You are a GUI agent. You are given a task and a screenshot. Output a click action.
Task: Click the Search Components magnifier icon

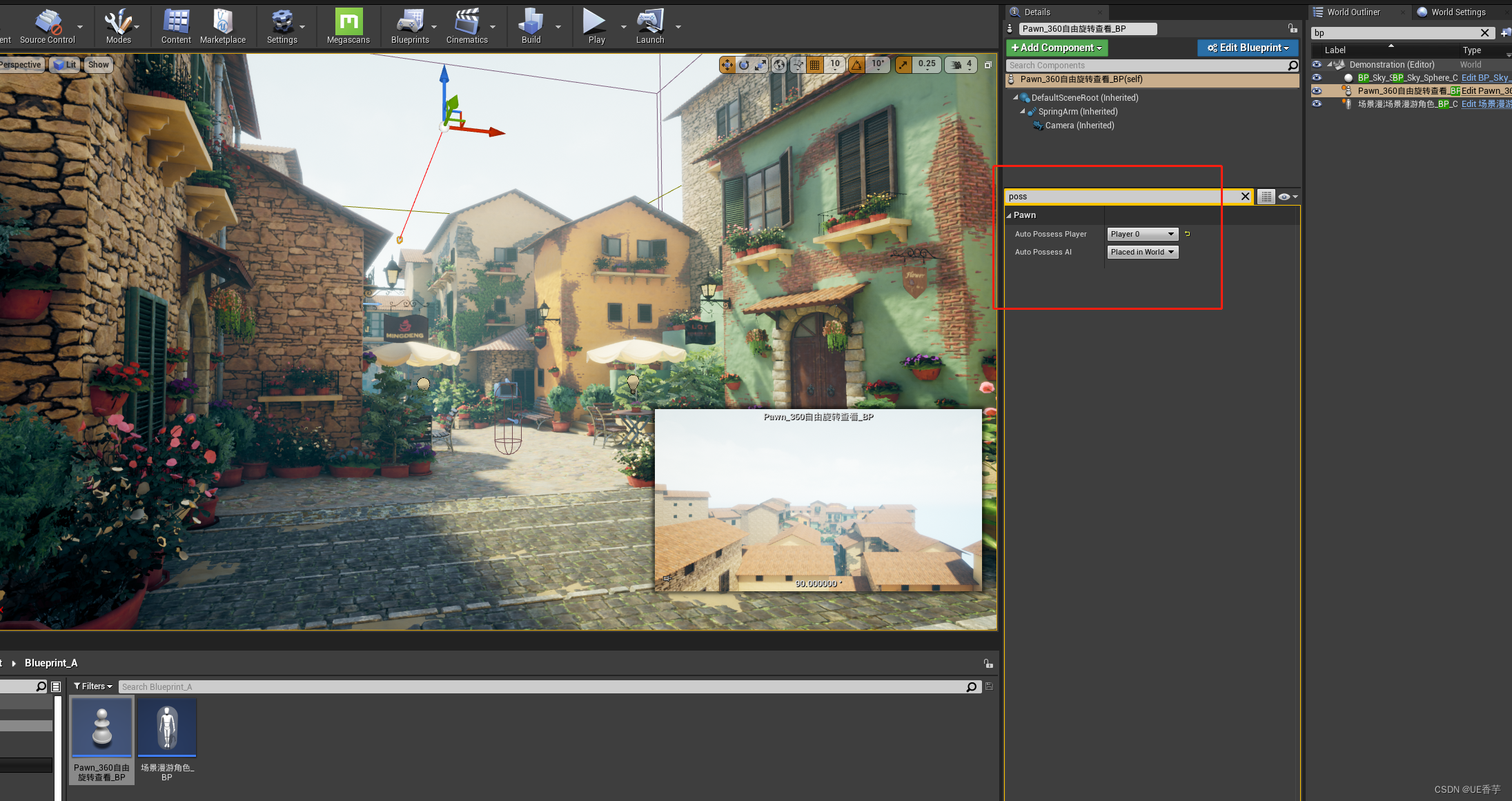(x=1293, y=66)
